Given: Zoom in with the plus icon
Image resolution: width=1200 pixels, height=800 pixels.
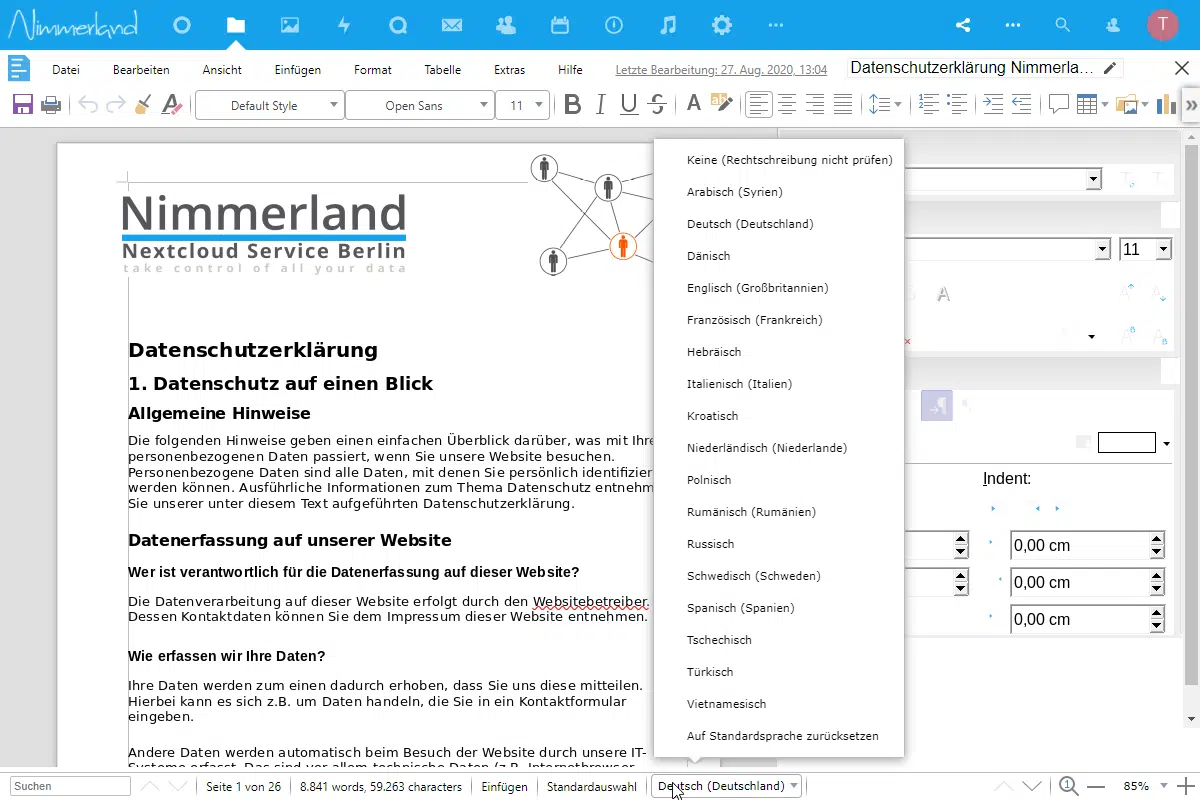Looking at the screenshot, I should click(x=1187, y=786).
